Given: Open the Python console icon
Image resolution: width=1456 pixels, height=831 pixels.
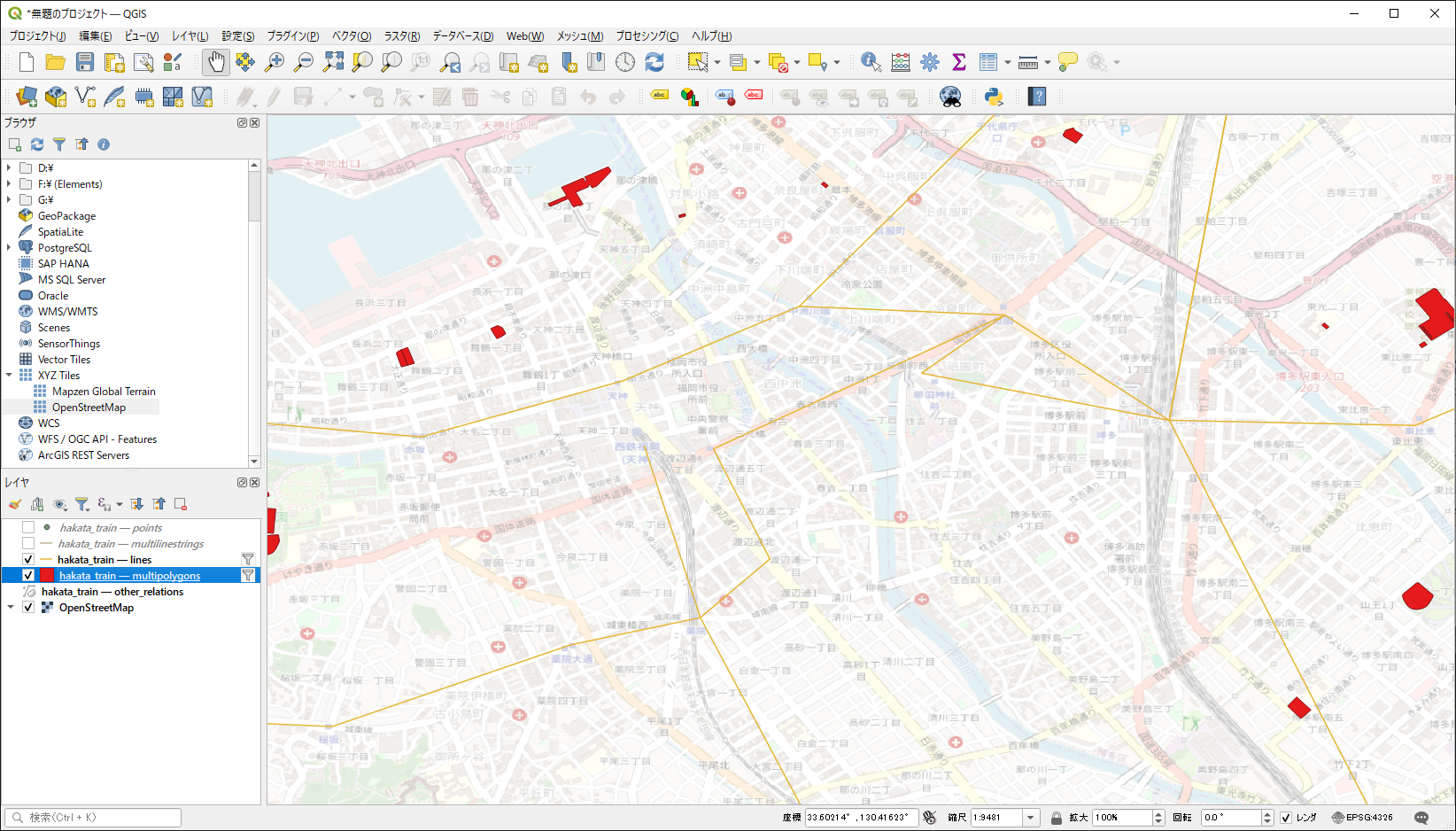Looking at the screenshot, I should (994, 97).
